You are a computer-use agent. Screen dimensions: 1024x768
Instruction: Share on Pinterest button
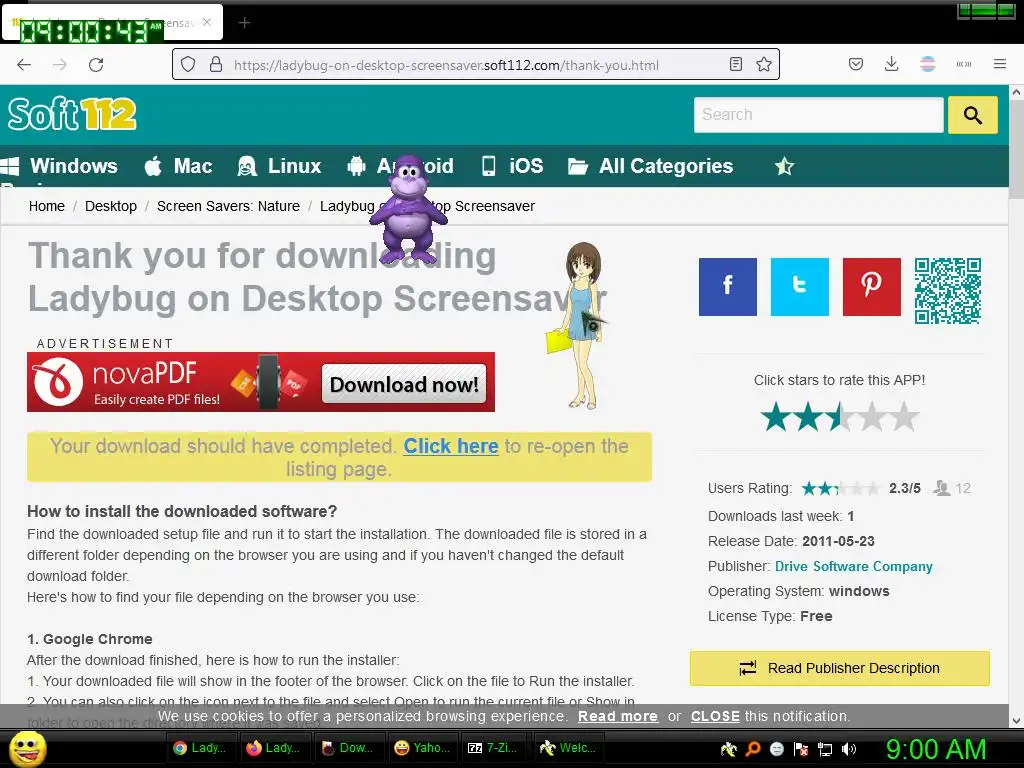(871, 287)
